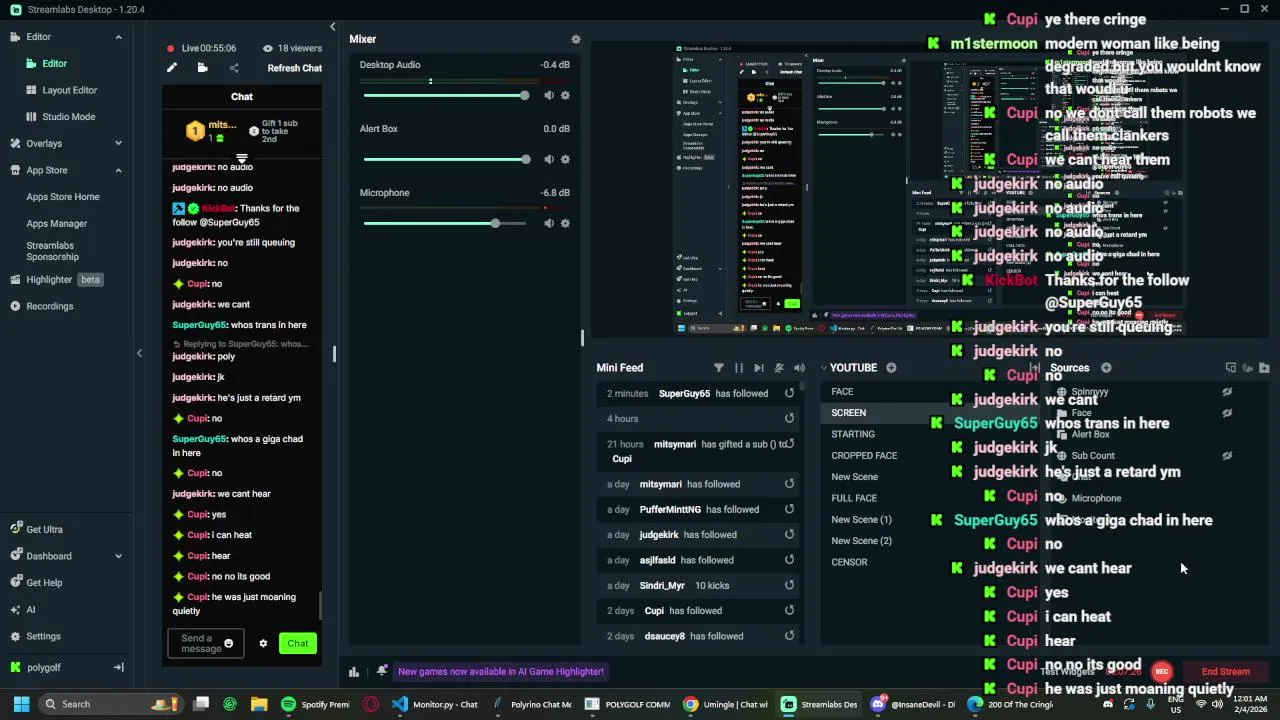Open Apps Manager
1280x720 pixels.
tap(57, 224)
